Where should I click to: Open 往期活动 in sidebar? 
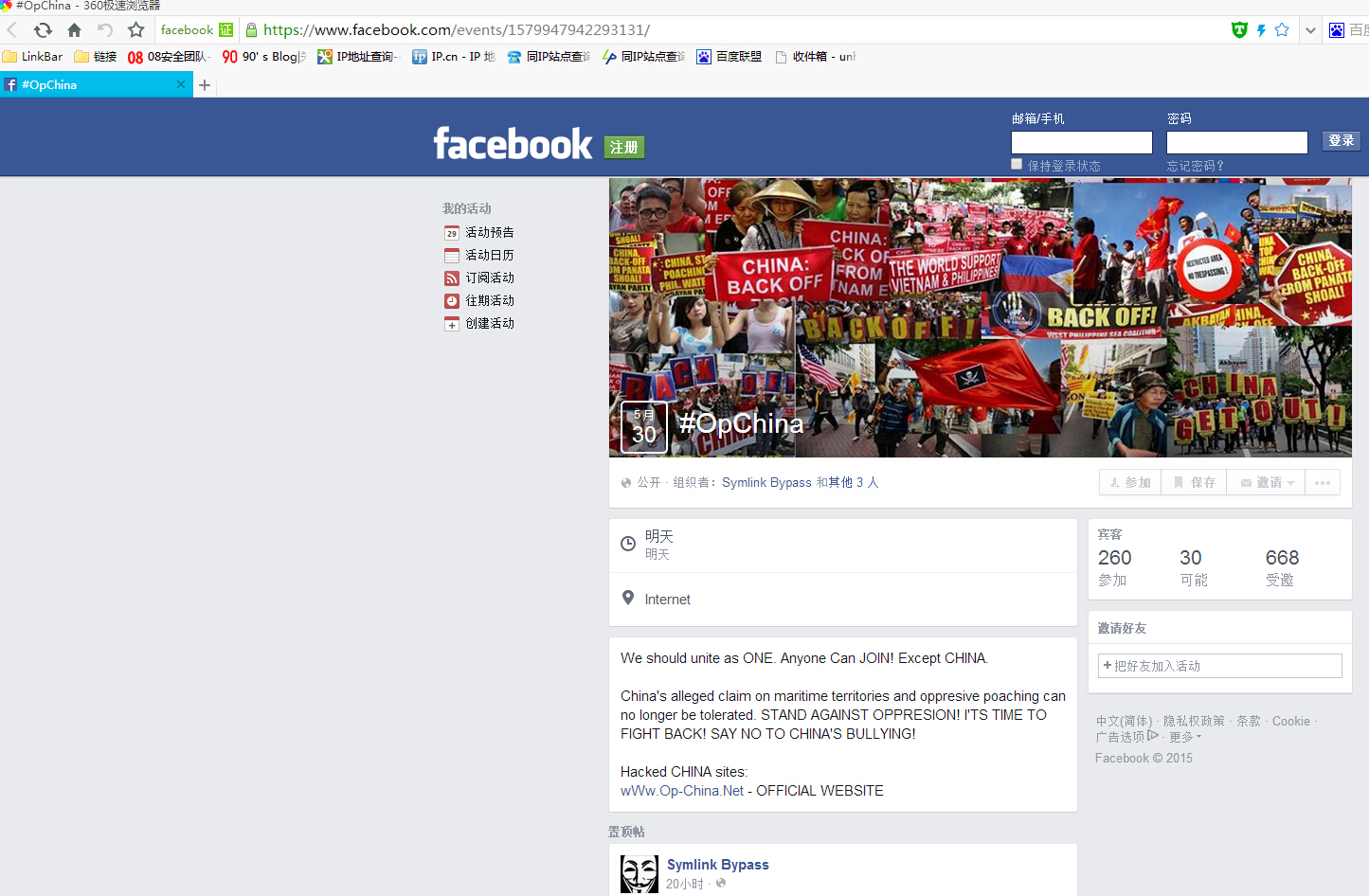[479, 300]
